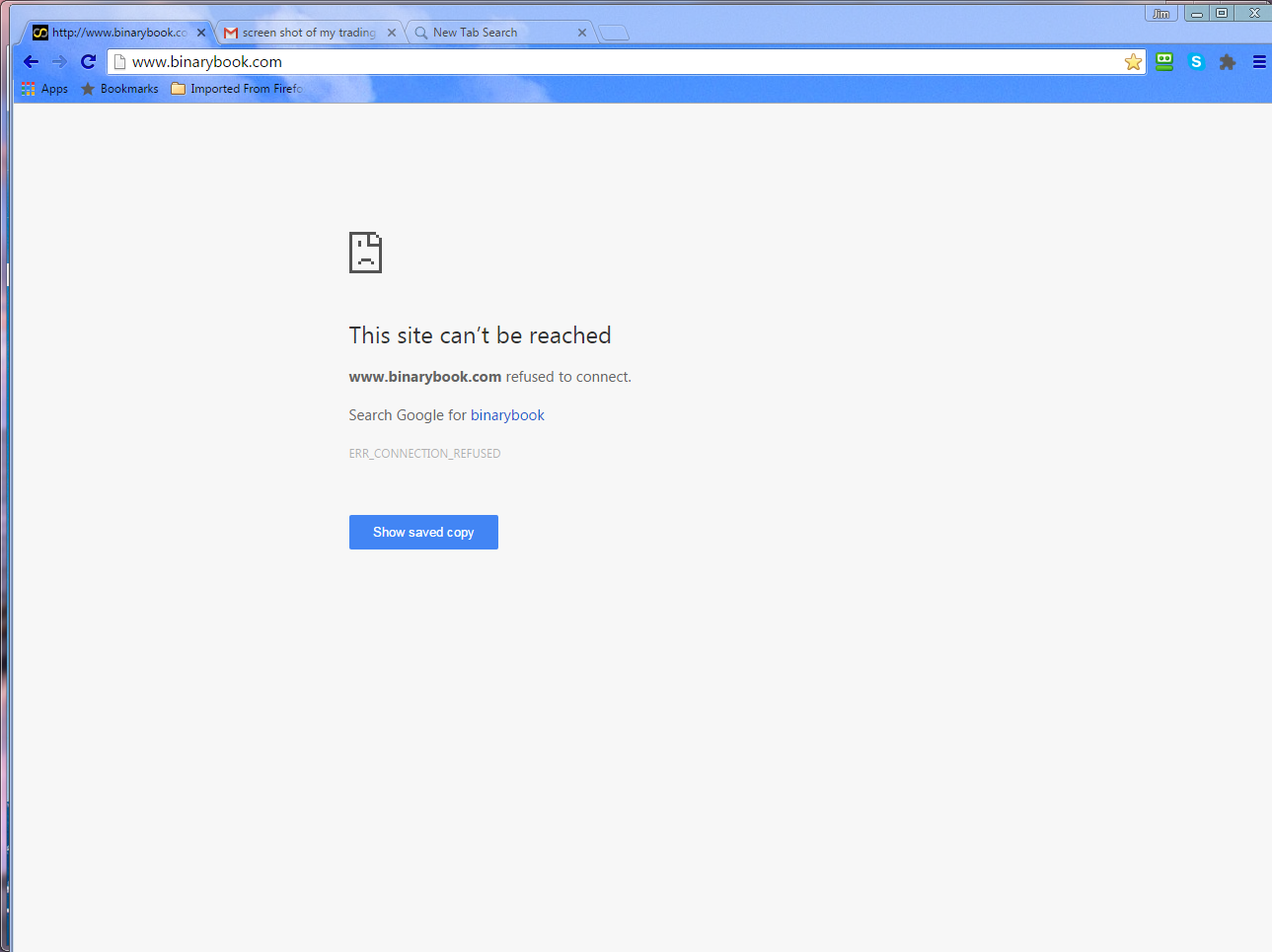Click the bold www.binarybook.com text

coord(425,377)
